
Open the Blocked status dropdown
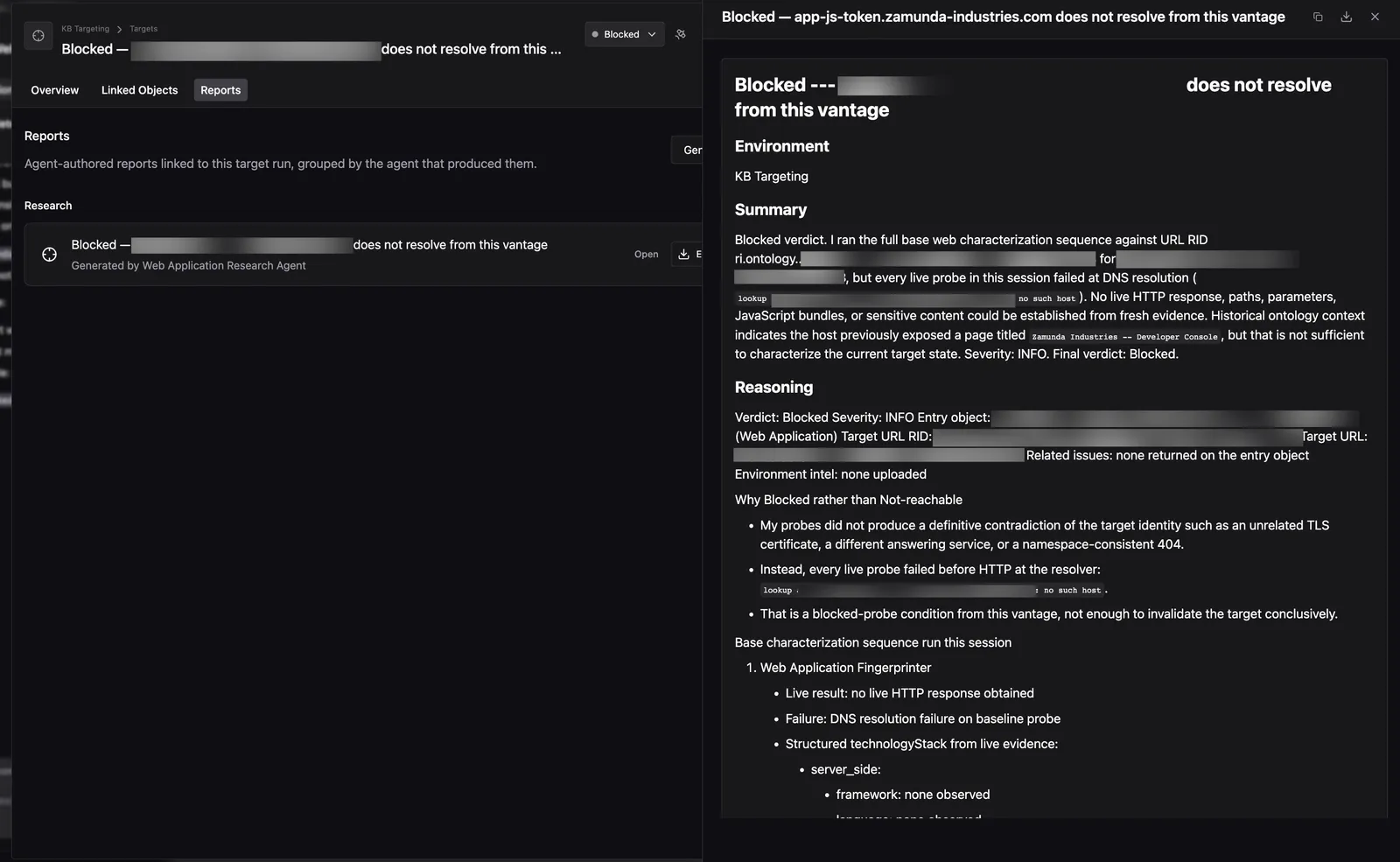point(625,34)
